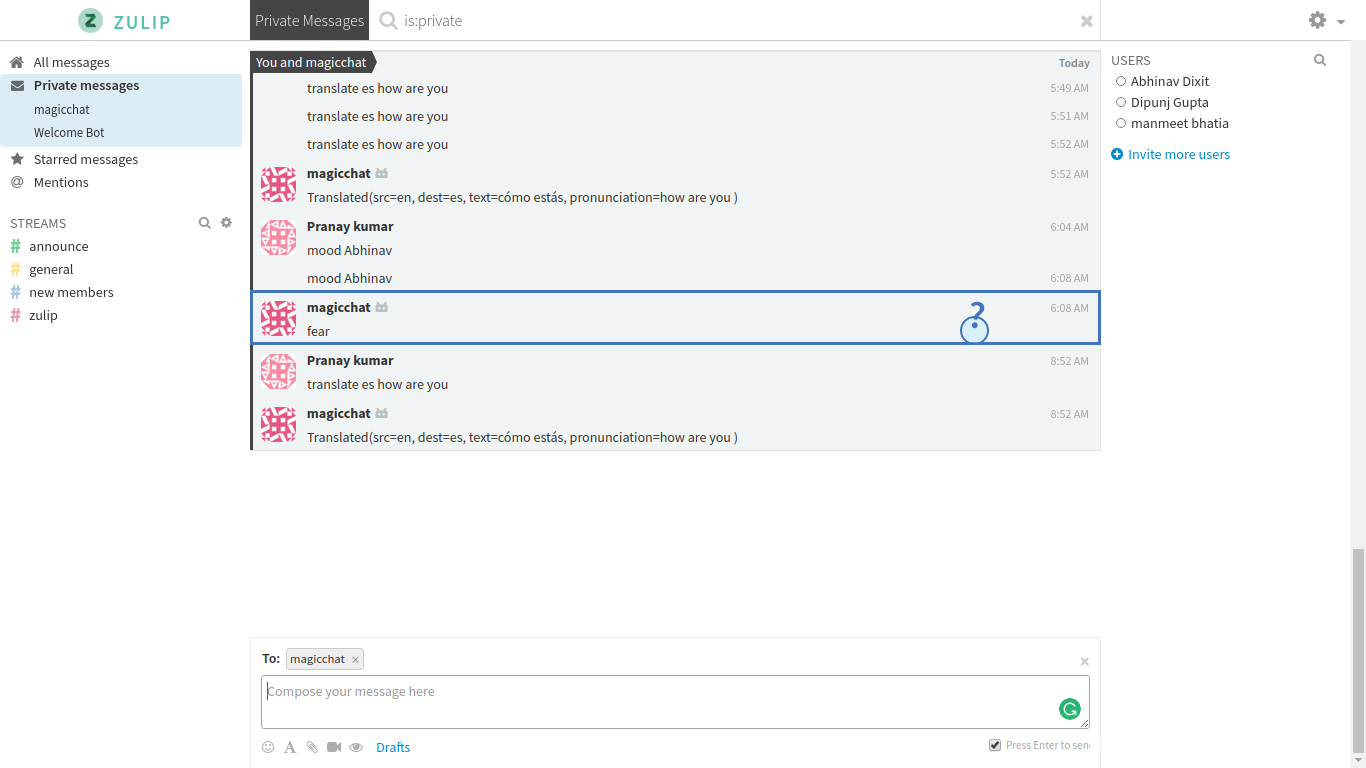The height and width of the screenshot is (768, 1366).
Task: Select user Dipunj Gupta
Action: [x=1169, y=102]
